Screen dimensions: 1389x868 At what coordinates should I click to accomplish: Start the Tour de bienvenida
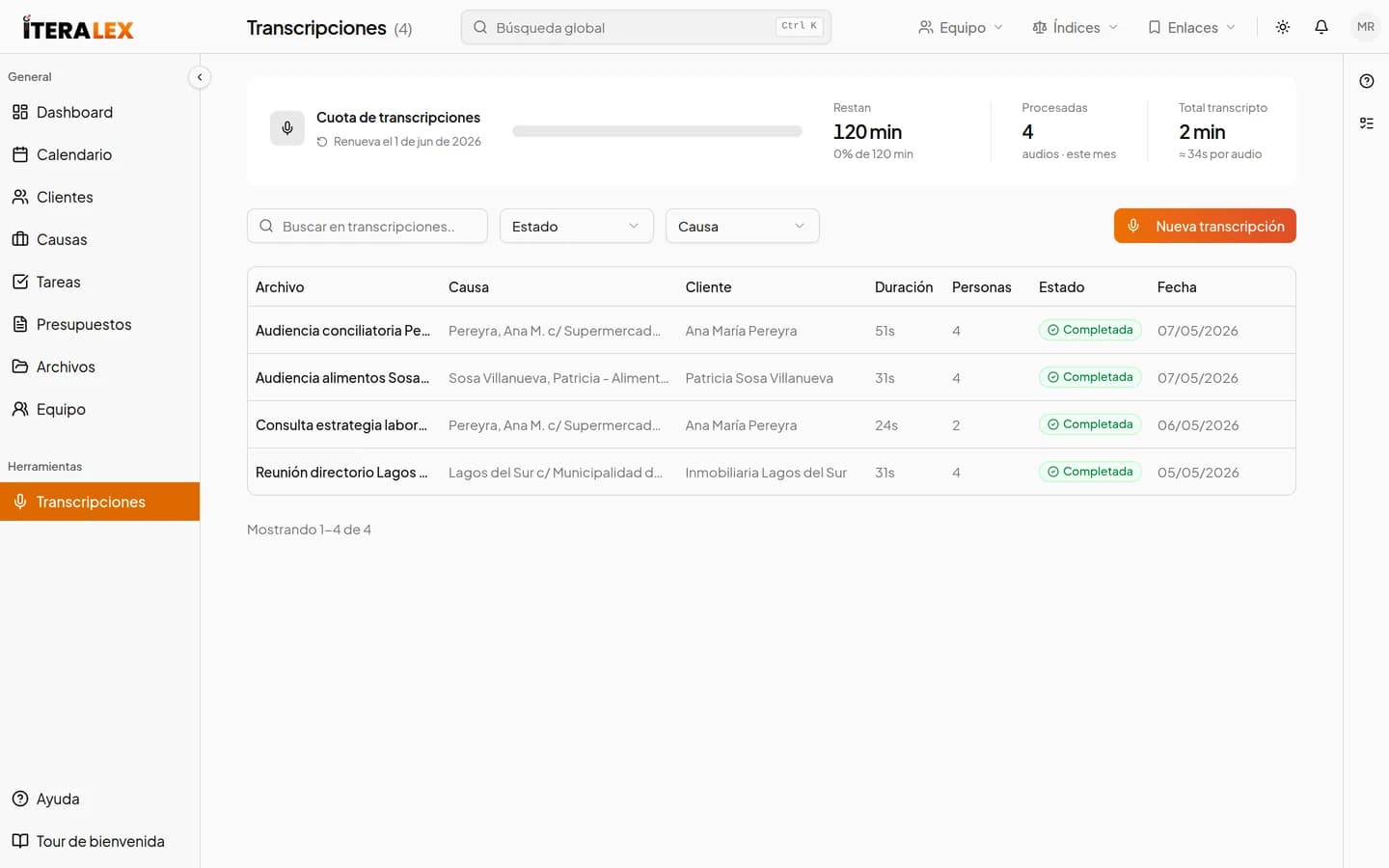(100, 841)
